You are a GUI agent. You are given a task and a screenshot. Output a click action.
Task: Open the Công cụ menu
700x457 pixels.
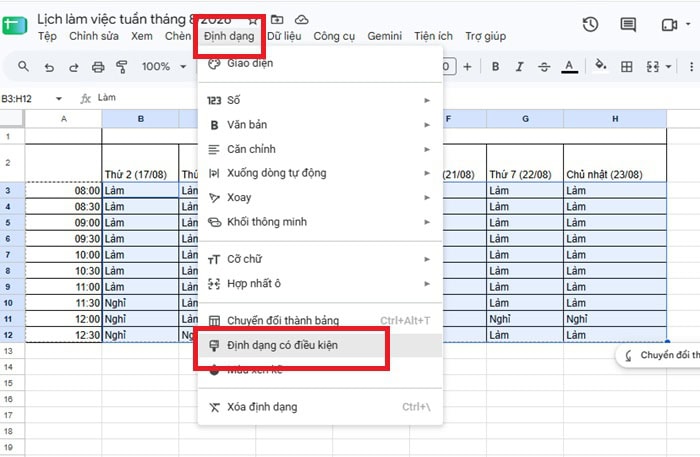pyautogui.click(x=334, y=36)
